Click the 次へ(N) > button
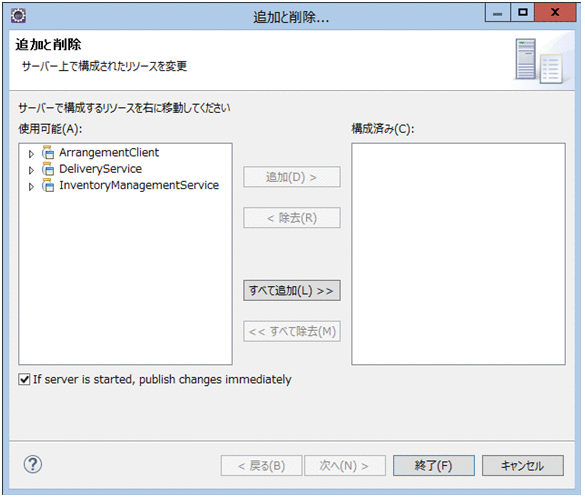Screen dimensions: 585x499 (345, 466)
